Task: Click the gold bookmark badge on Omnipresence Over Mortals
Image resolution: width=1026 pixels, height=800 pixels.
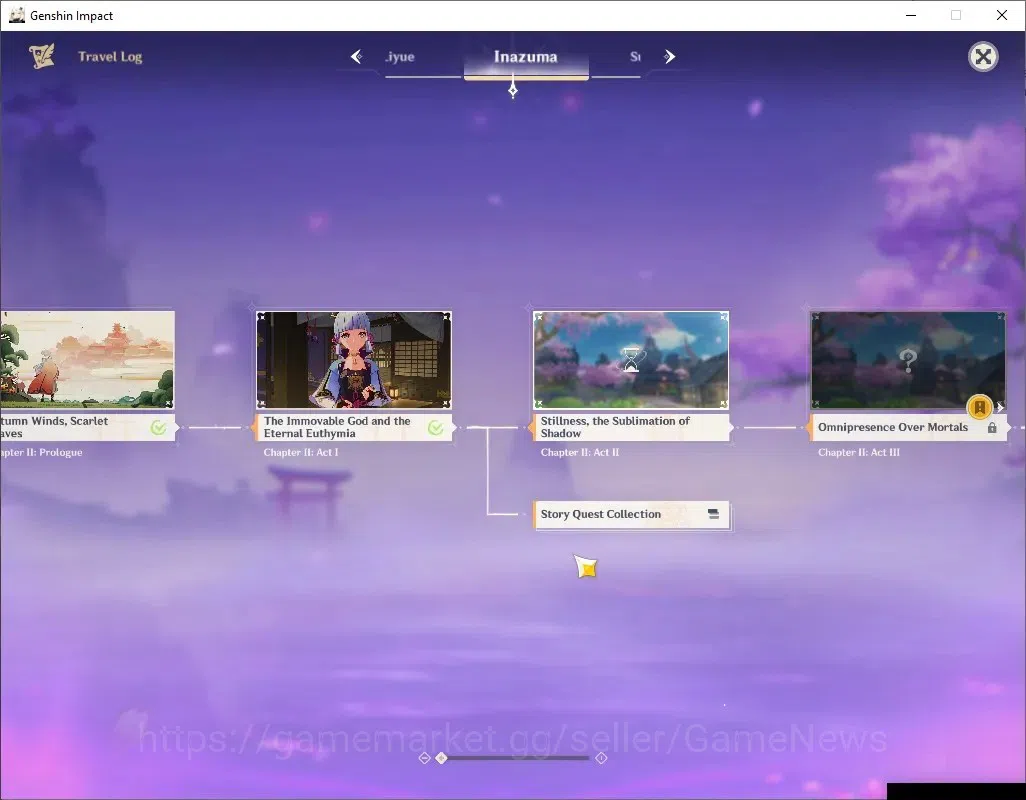Action: 980,408
